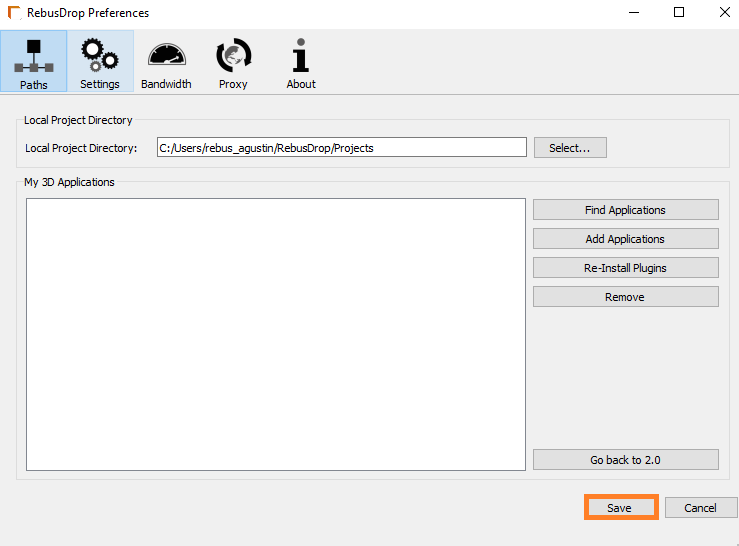This screenshot has width=739, height=546.
Task: Click Re-Install Plugins
Action: click(625, 268)
